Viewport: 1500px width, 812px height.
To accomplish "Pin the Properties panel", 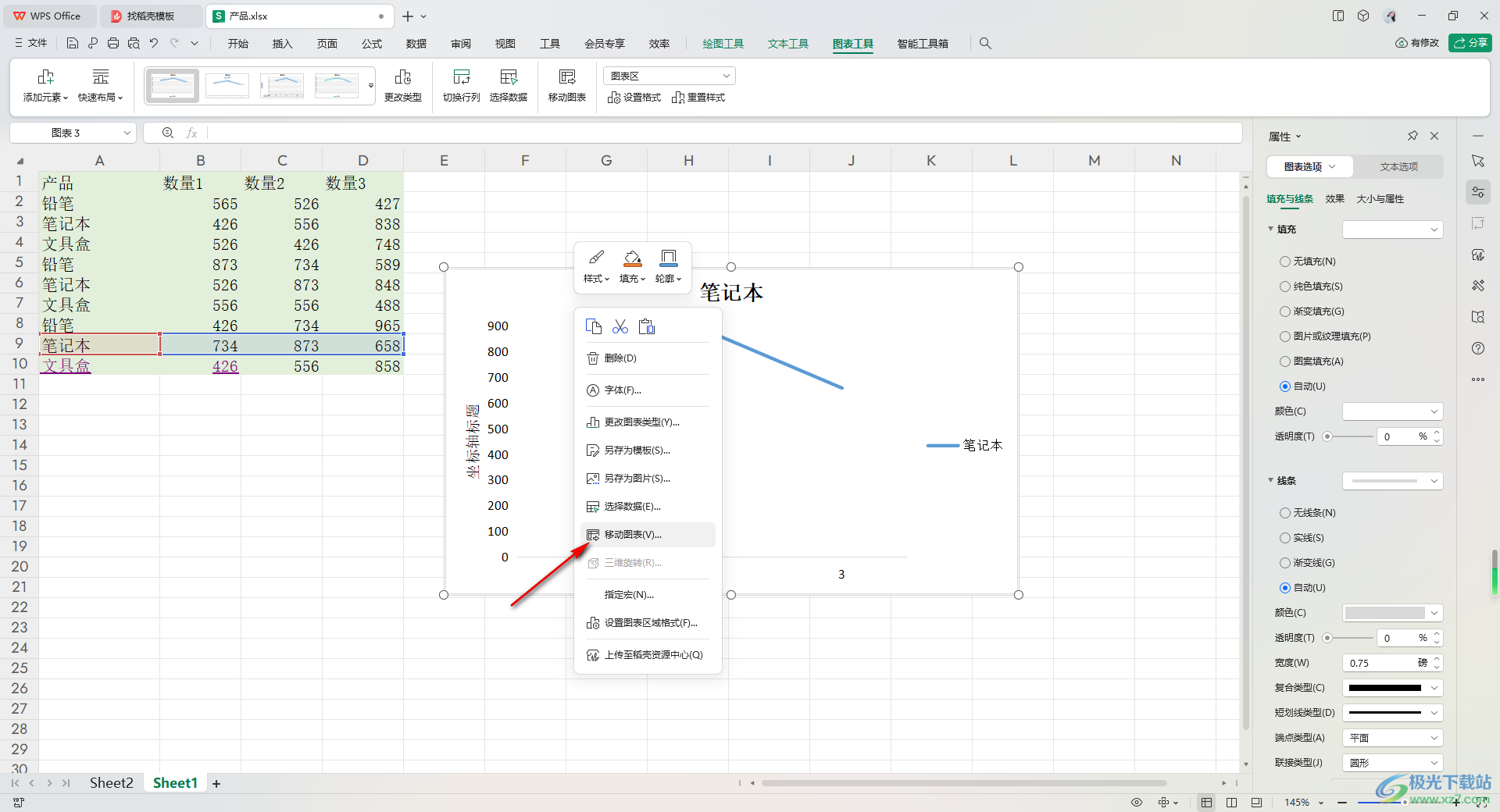I will [x=1412, y=136].
